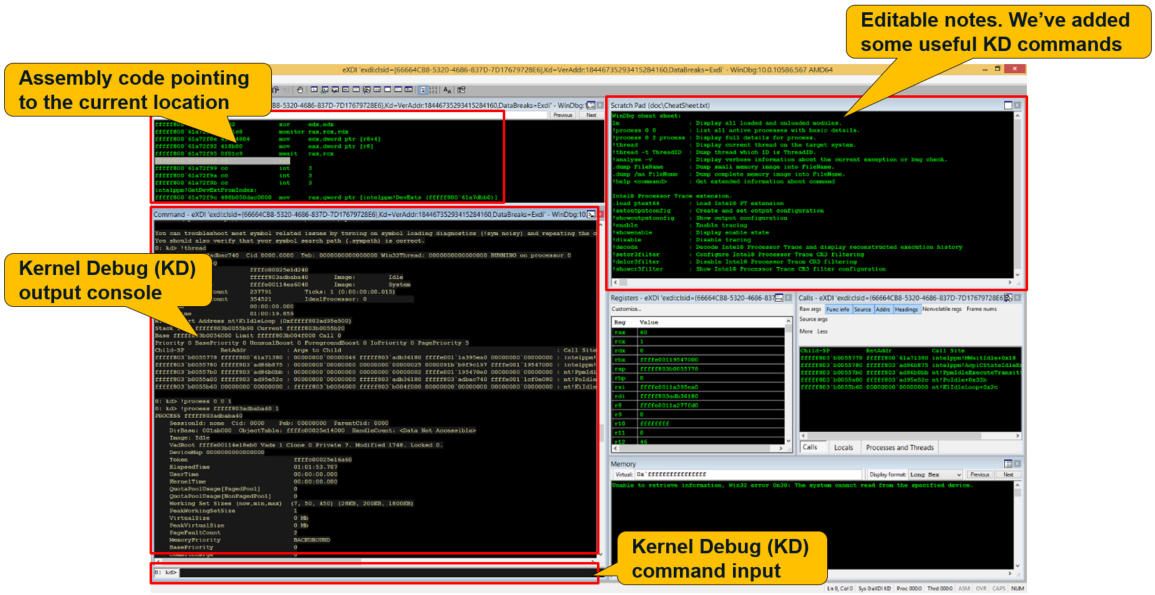This screenshot has width=1155, height=595.
Task: Click Ln 0, Col 0 in status bar
Action: tap(840, 589)
